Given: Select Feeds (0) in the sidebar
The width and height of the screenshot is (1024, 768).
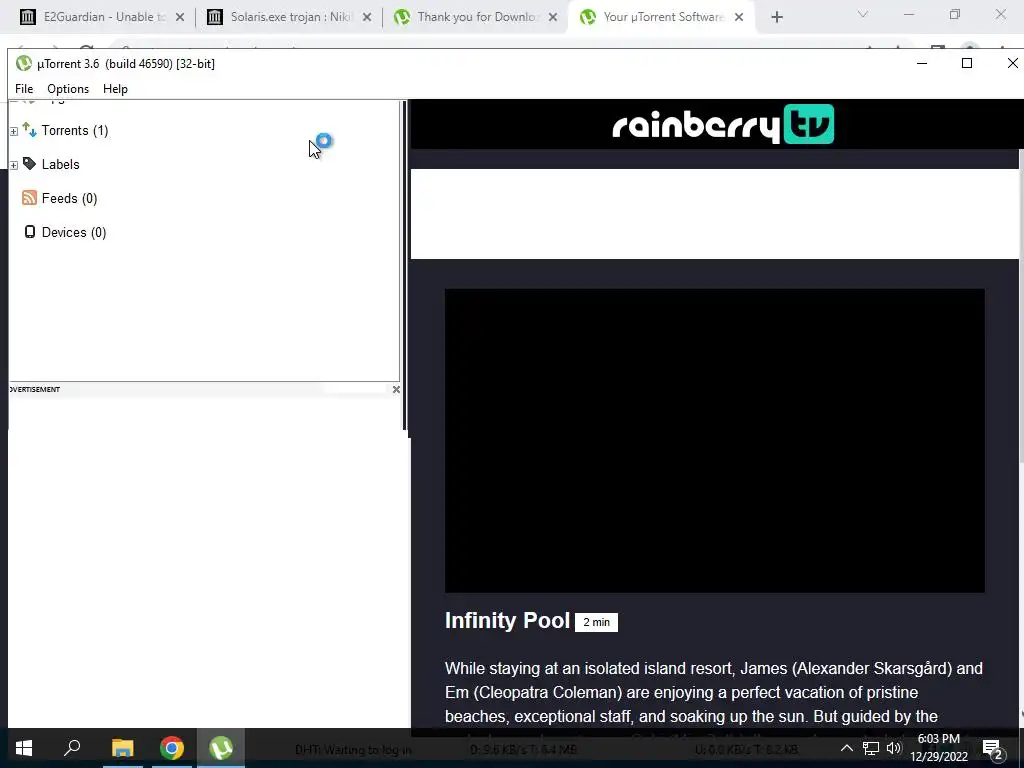Looking at the screenshot, I should pyautogui.click(x=69, y=199).
